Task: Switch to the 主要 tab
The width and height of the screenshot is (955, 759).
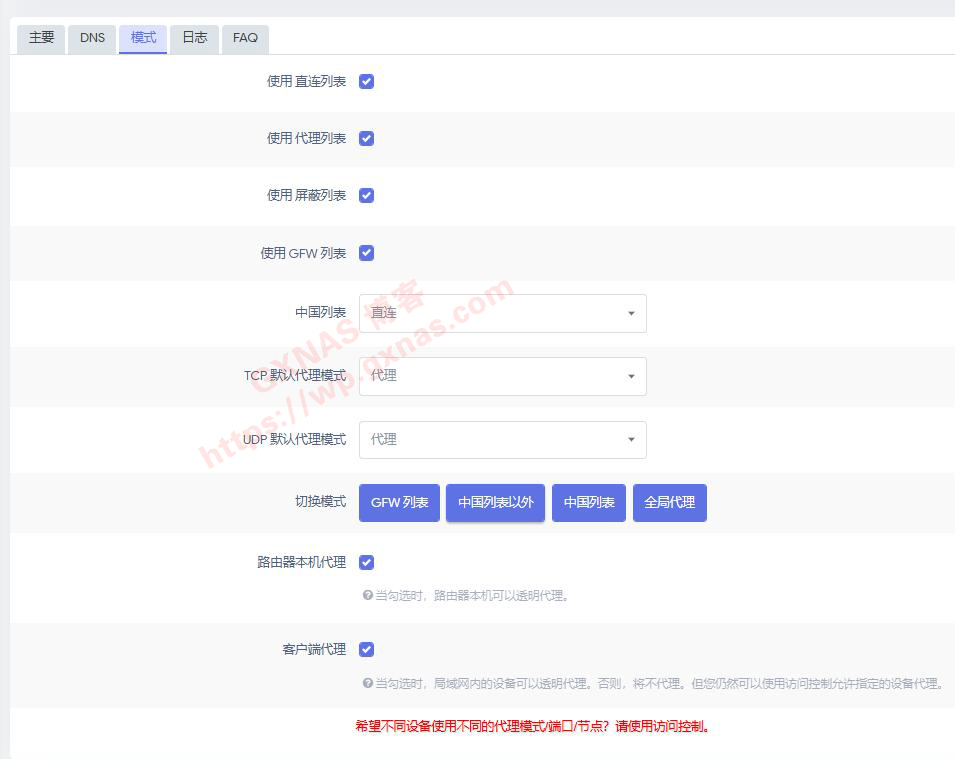Action: click(x=41, y=38)
